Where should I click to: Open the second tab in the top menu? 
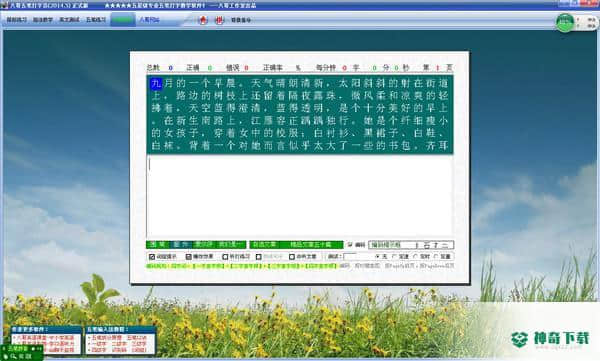pyautogui.click(x=43, y=20)
